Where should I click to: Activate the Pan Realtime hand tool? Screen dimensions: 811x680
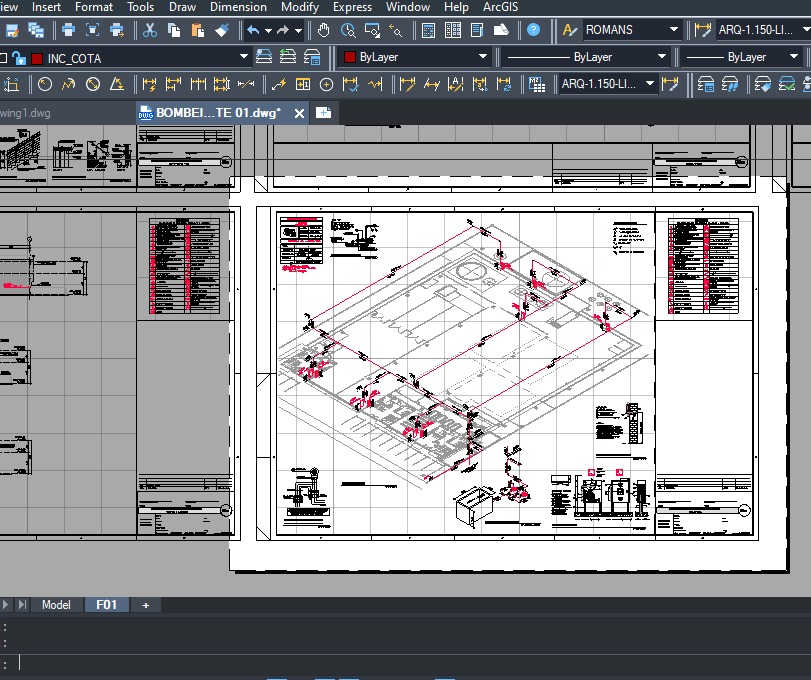pos(322,30)
